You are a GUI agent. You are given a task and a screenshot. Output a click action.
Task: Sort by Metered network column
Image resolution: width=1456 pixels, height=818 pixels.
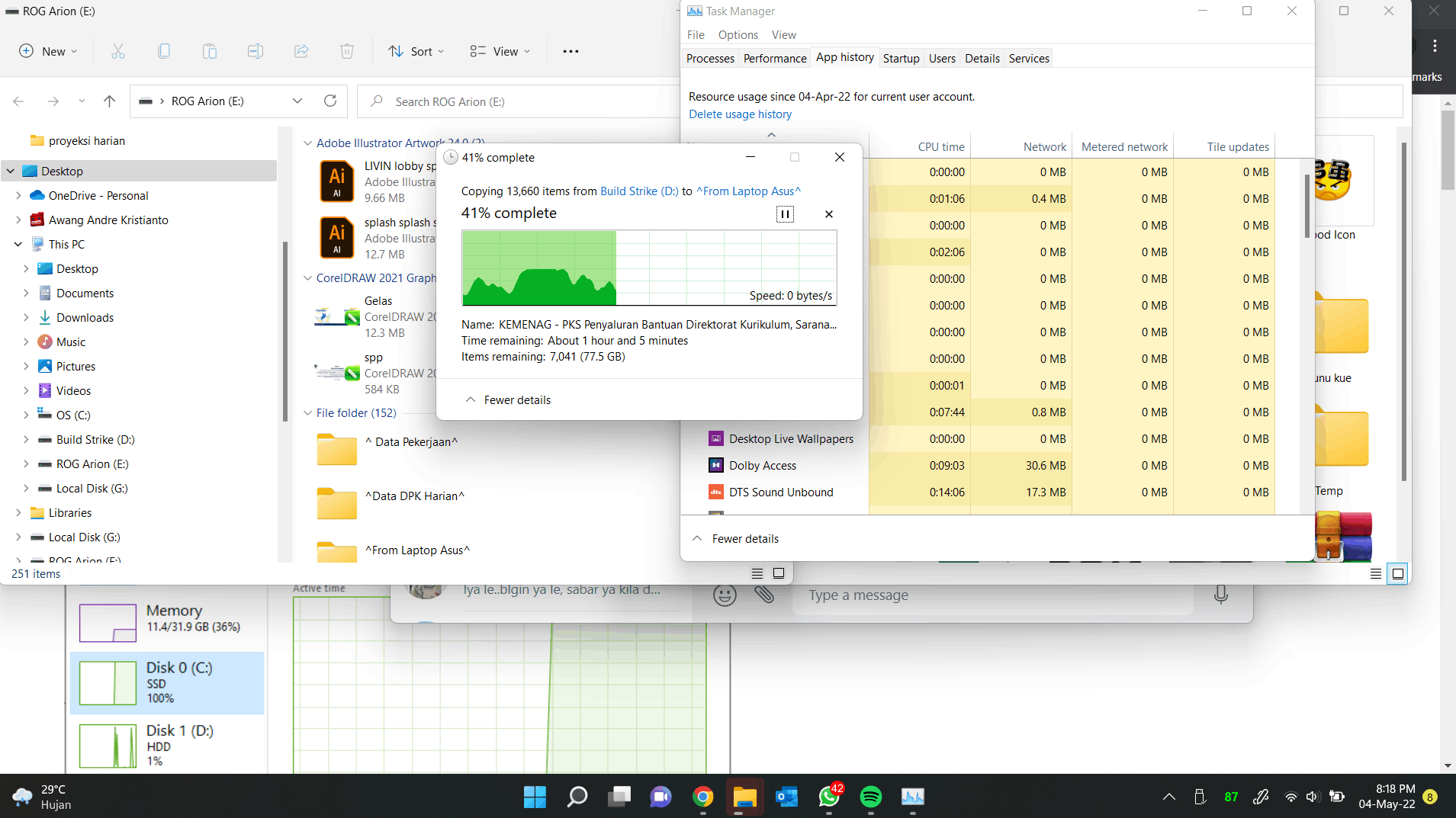(1123, 147)
